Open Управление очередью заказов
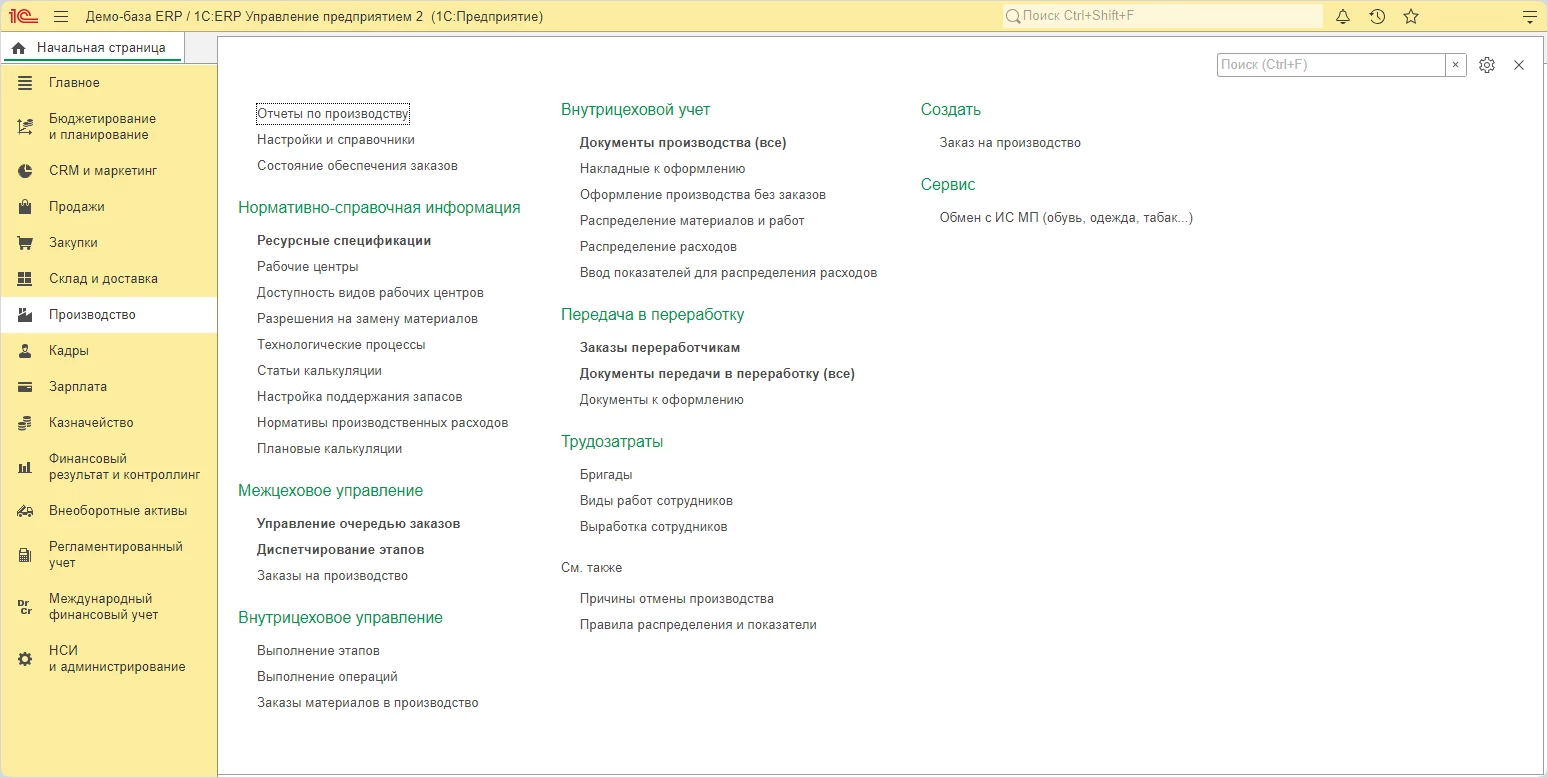This screenshot has width=1548, height=778. coord(359,524)
